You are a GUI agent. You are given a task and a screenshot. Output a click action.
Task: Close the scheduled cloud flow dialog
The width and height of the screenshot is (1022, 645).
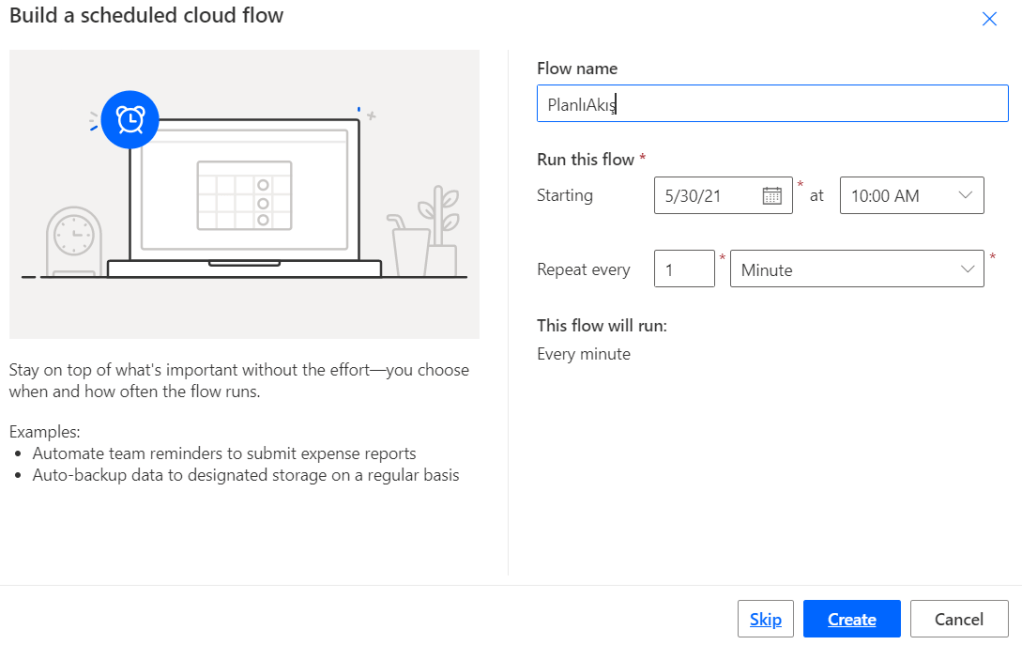(x=989, y=19)
